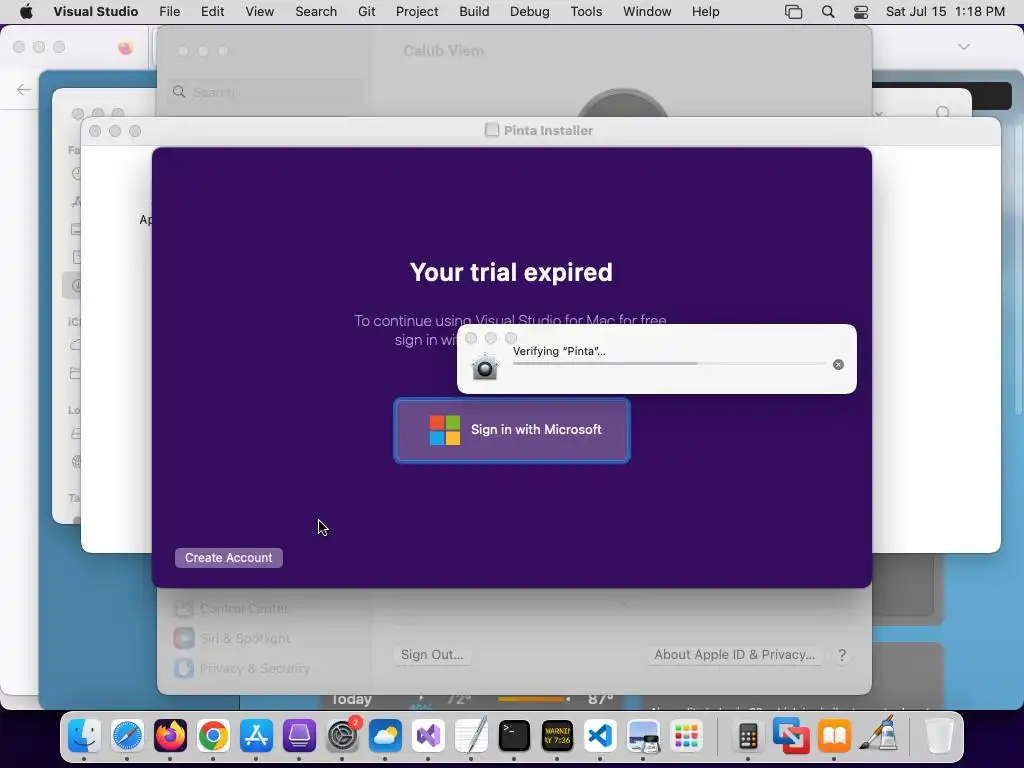This screenshot has width=1024, height=768.
Task: Open the File menu
Action: 170,12
